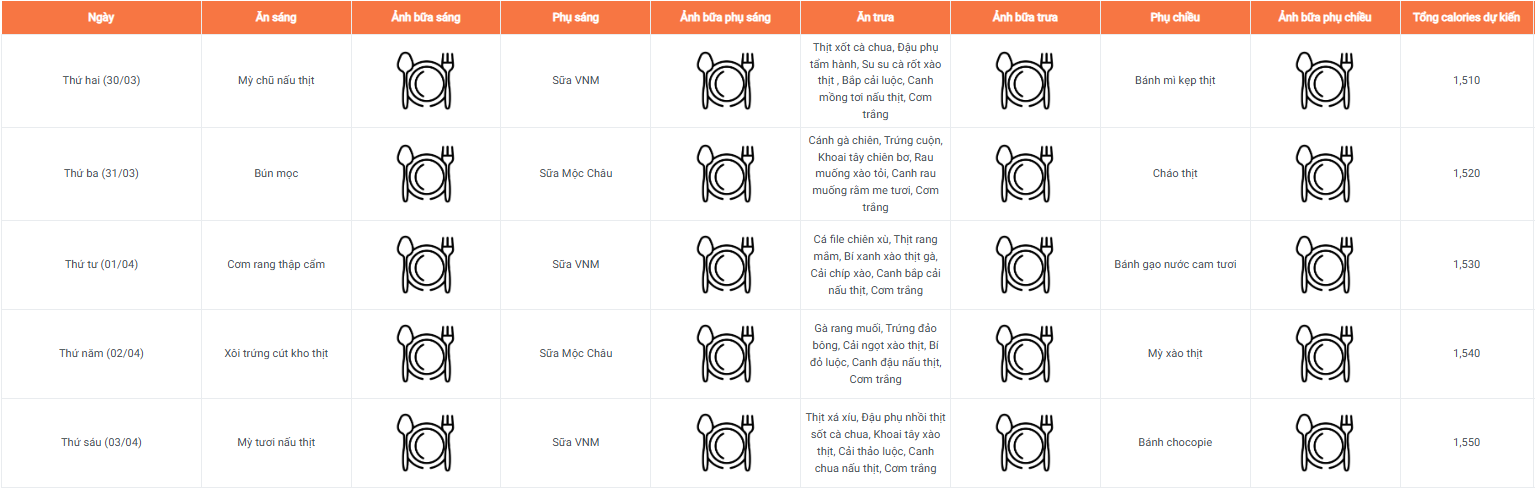Open Wednesday's morning snack photo icon

(725, 265)
